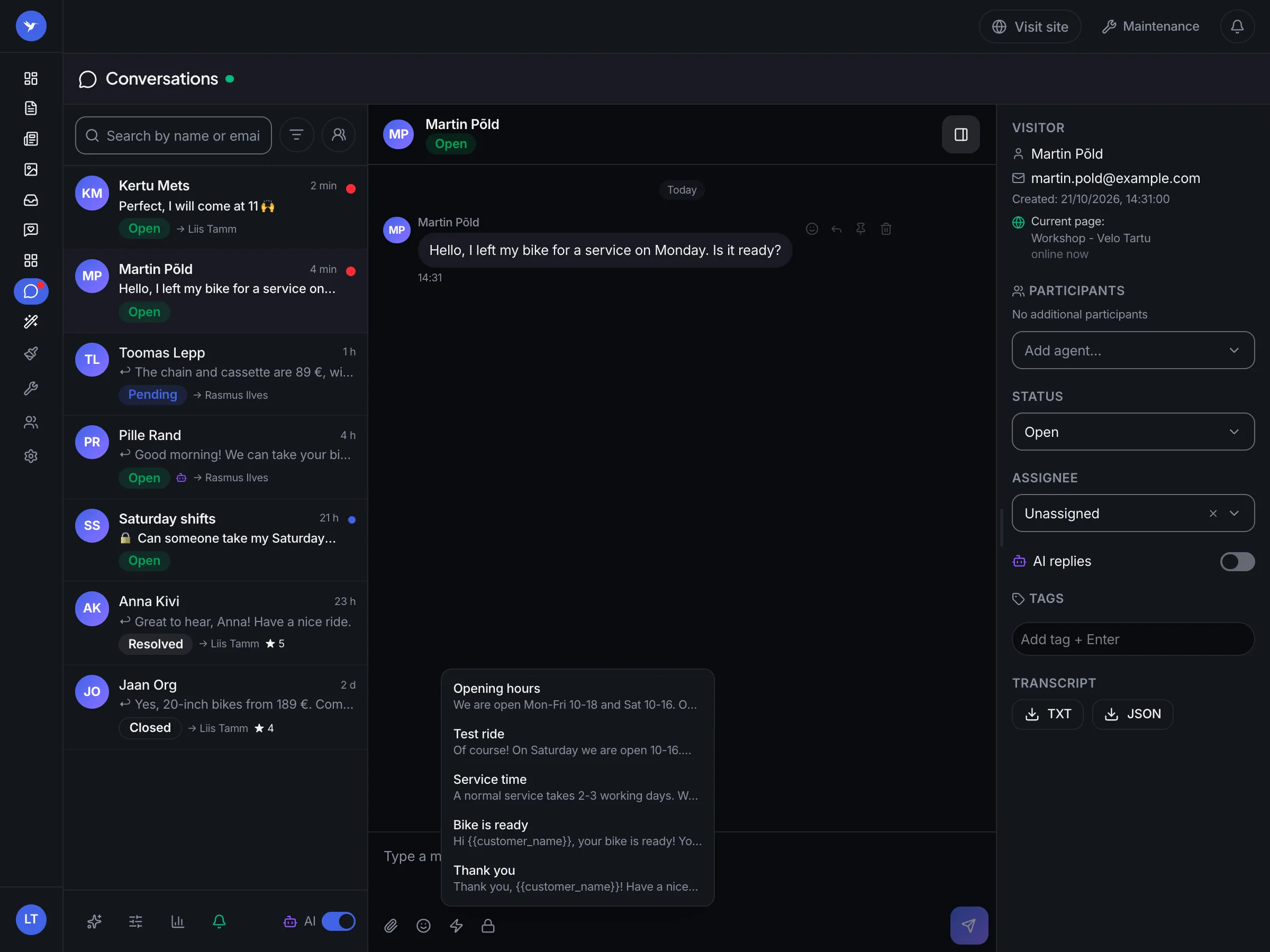The height and width of the screenshot is (952, 1270).
Task: Open the settings gear in sidebar
Action: [x=31, y=456]
